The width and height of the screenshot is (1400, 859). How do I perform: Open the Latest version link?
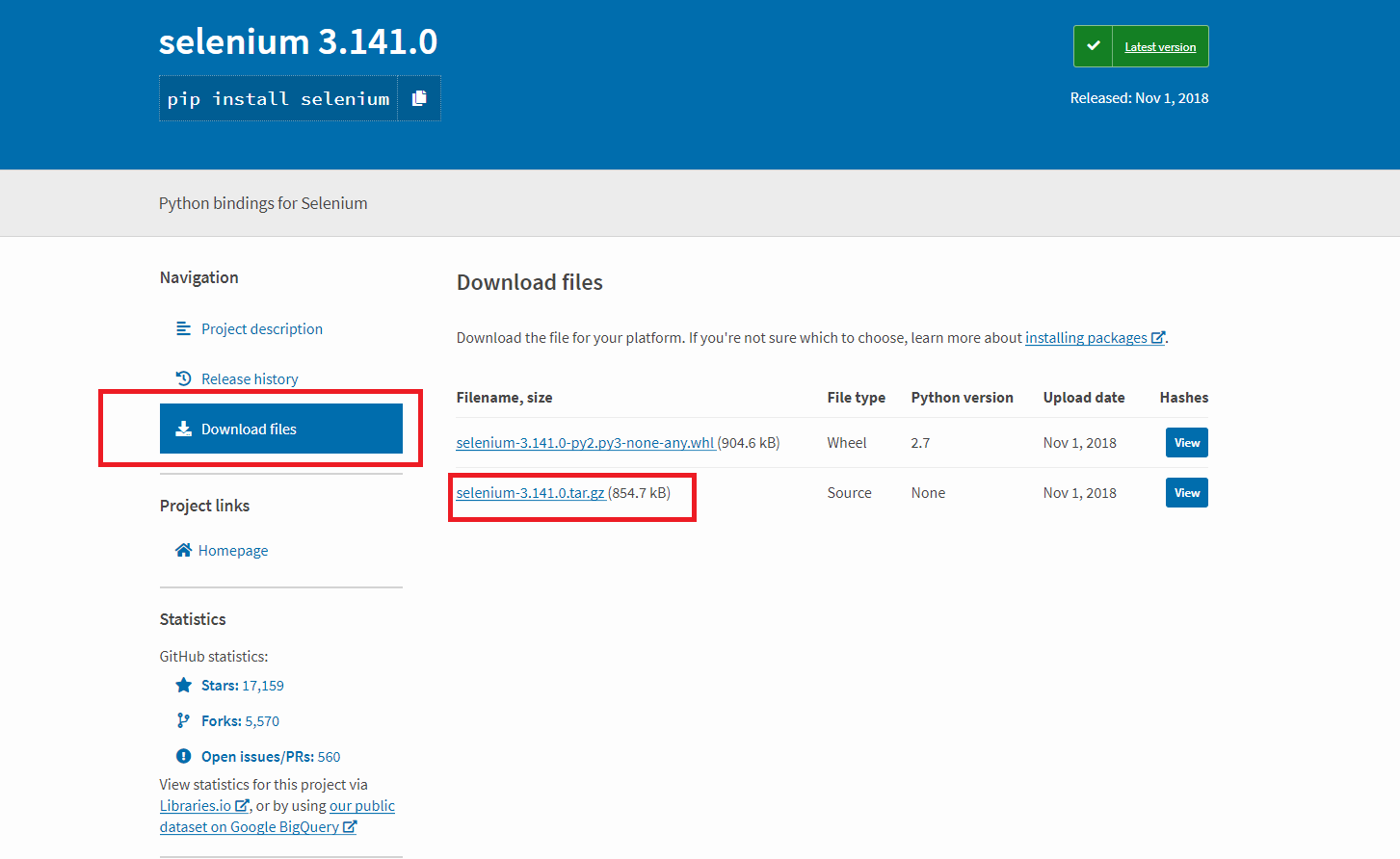tap(1160, 46)
